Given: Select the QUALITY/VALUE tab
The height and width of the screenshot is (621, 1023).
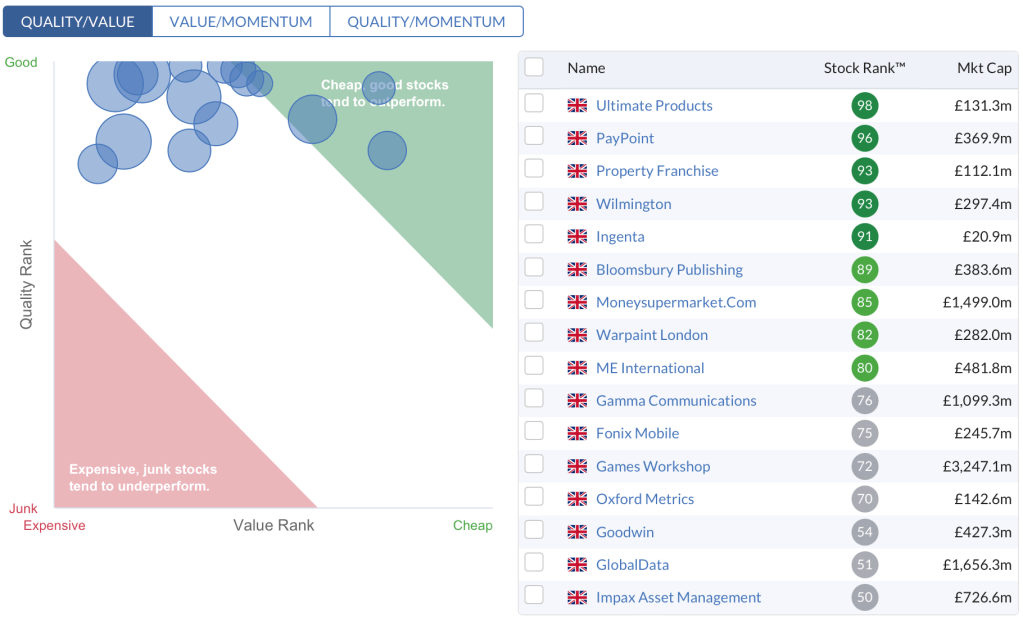Looking at the screenshot, I should 78,21.
